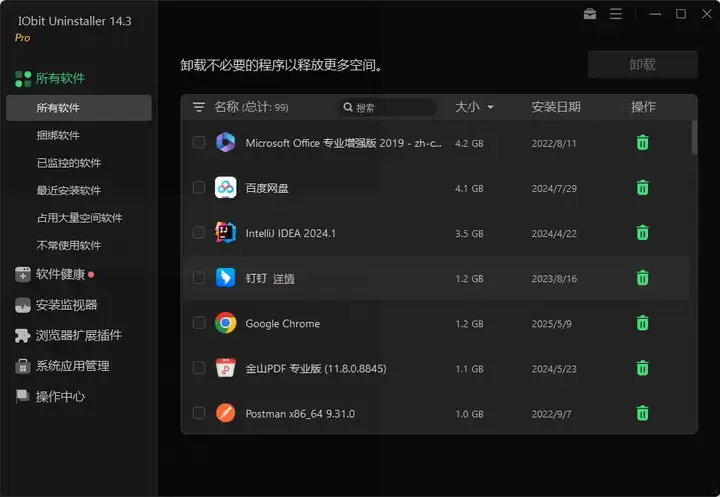Click the 百度网盘 app icon
Image resolution: width=720 pixels, height=497 pixels.
225,187
